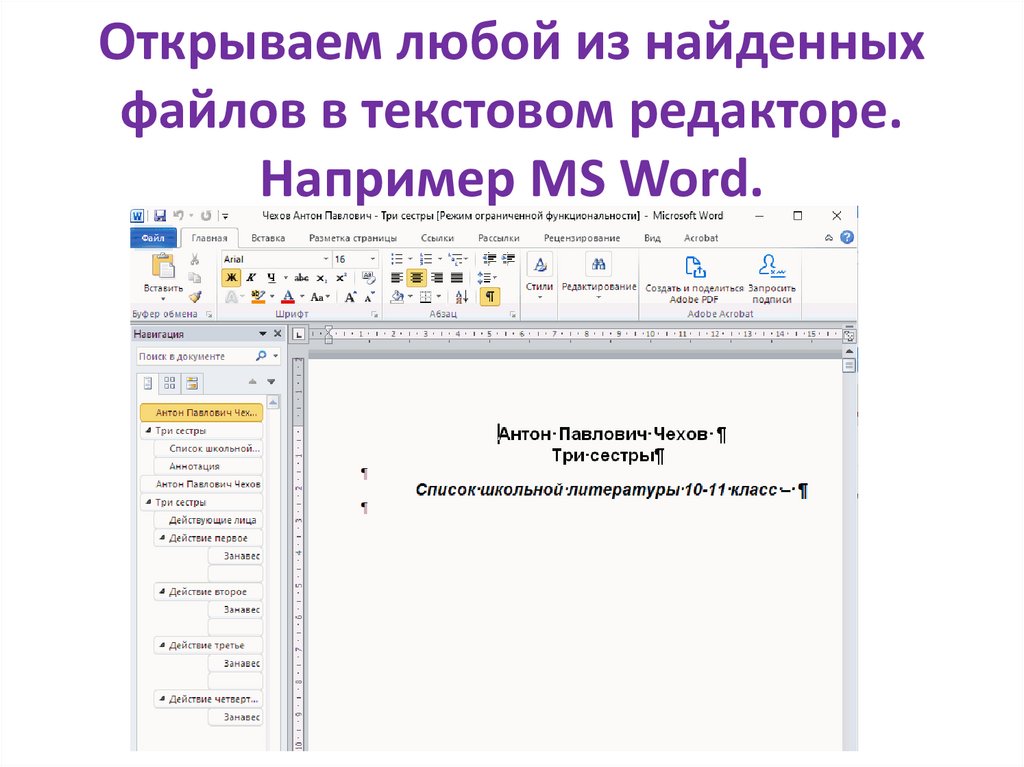
Task: Click the Redo icon in title bar
Action: (206, 216)
